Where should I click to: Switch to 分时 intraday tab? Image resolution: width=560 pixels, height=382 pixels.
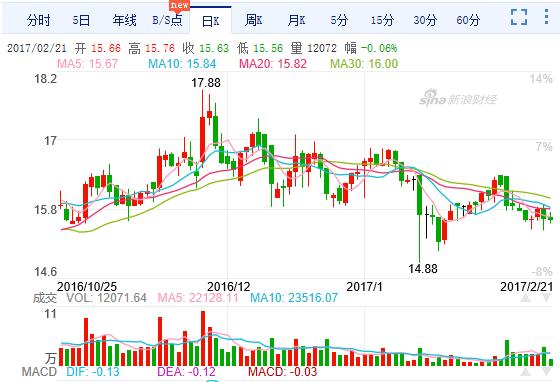tap(39, 20)
